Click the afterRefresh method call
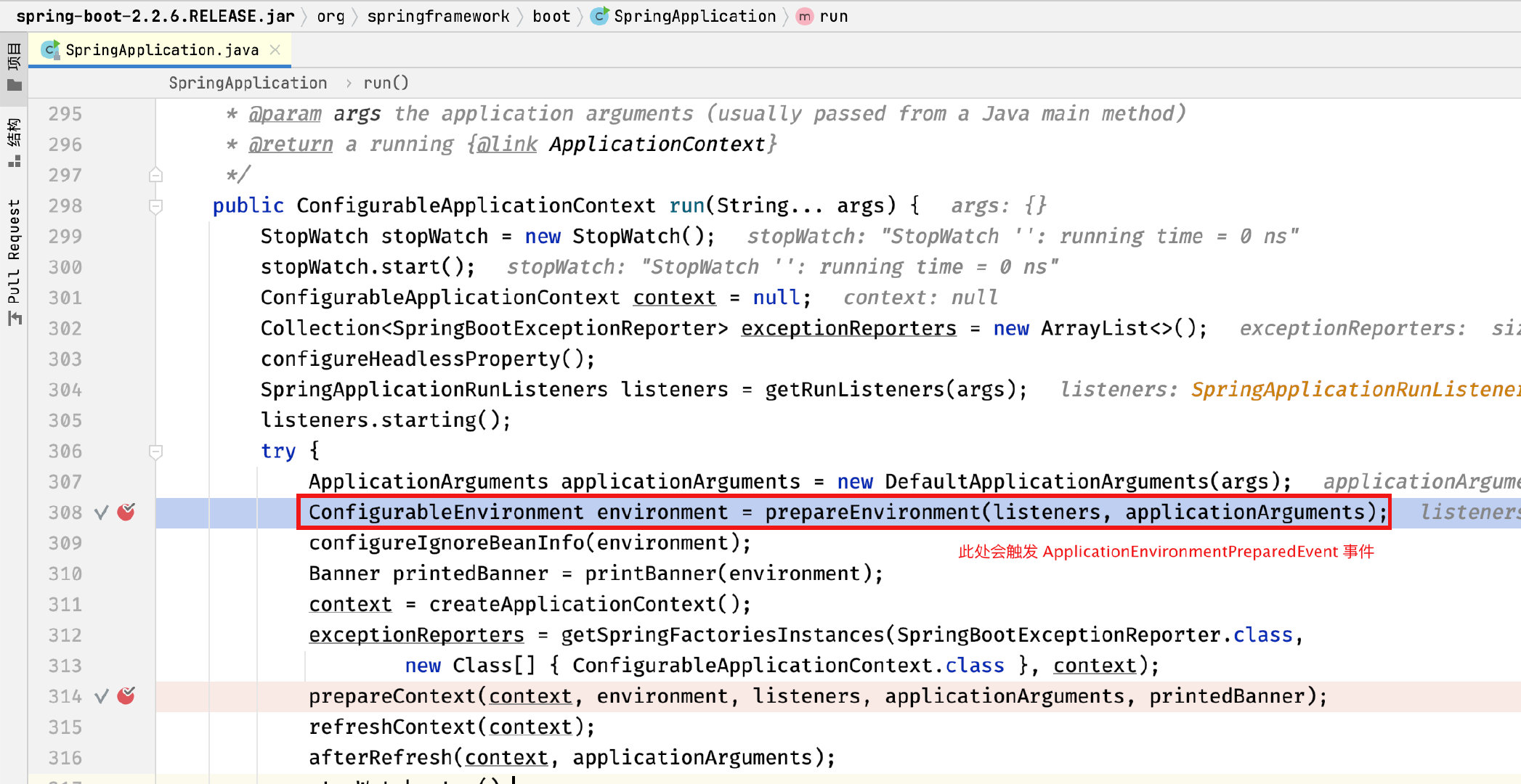1521x784 pixels. (381, 758)
